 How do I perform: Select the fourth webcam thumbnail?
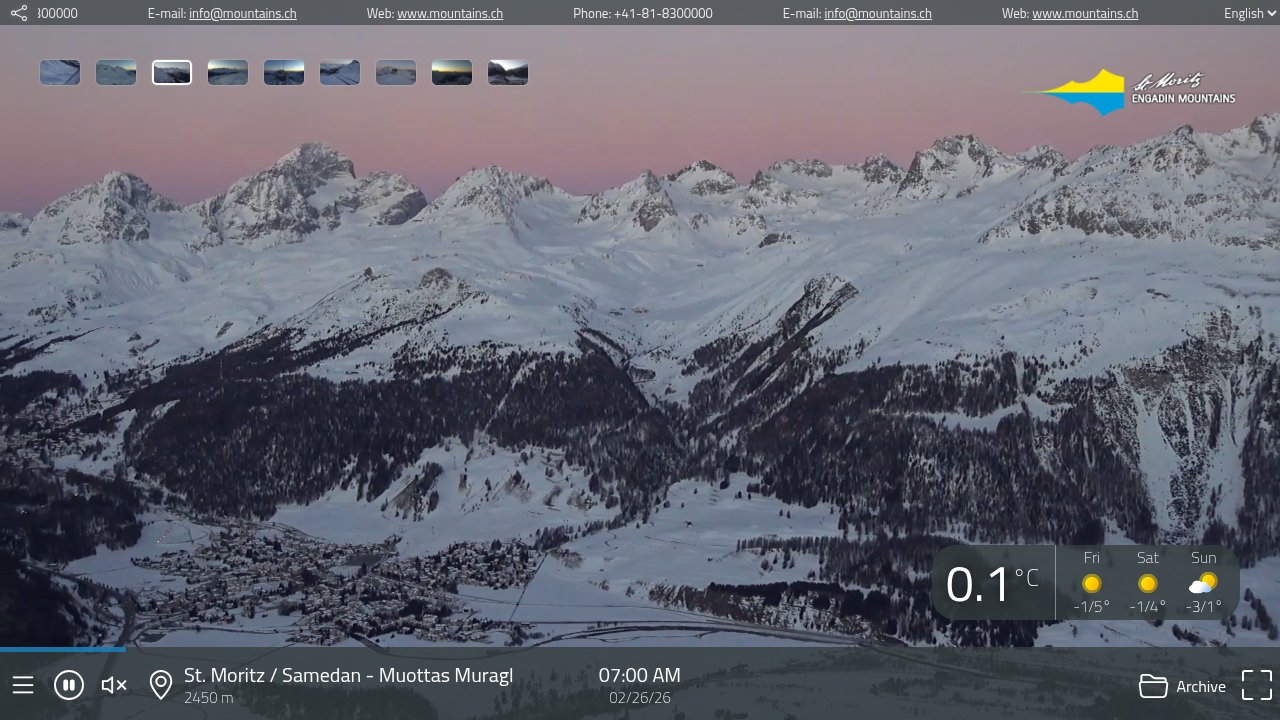[x=228, y=73]
